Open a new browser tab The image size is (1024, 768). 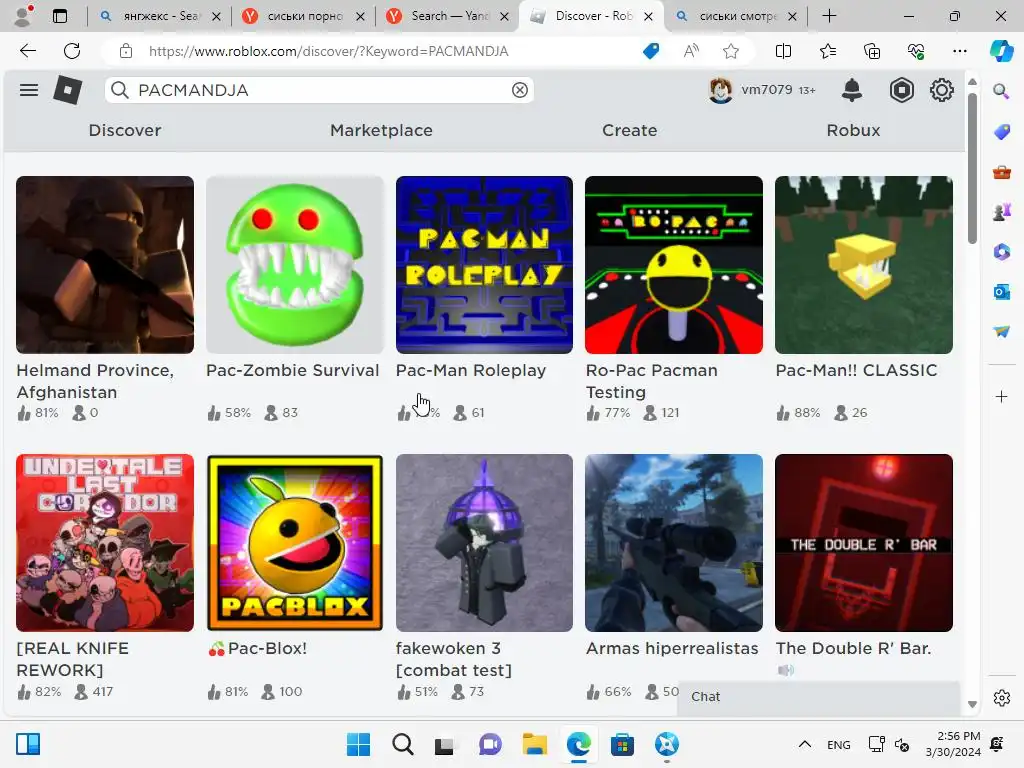click(x=829, y=16)
